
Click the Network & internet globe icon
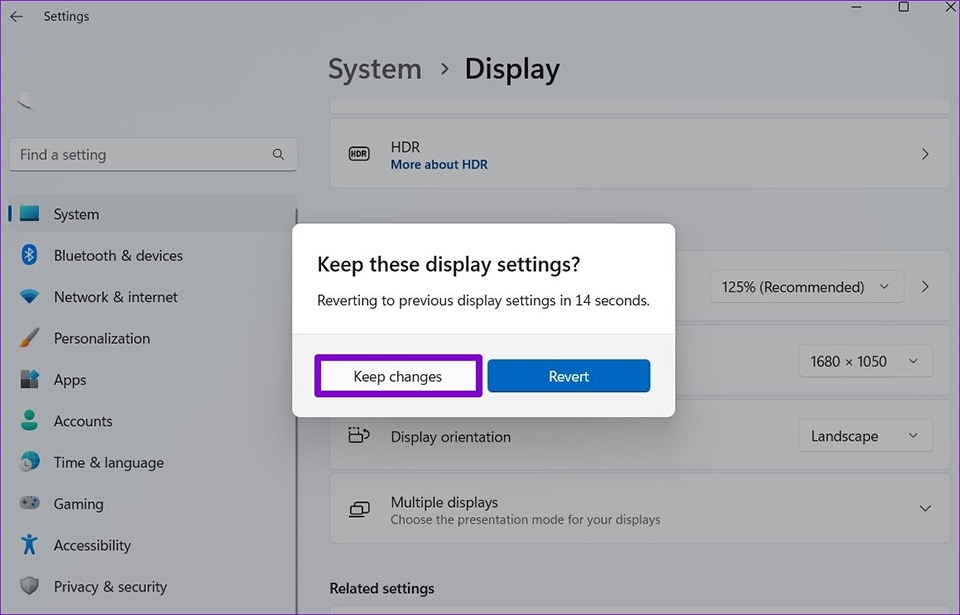[30, 297]
